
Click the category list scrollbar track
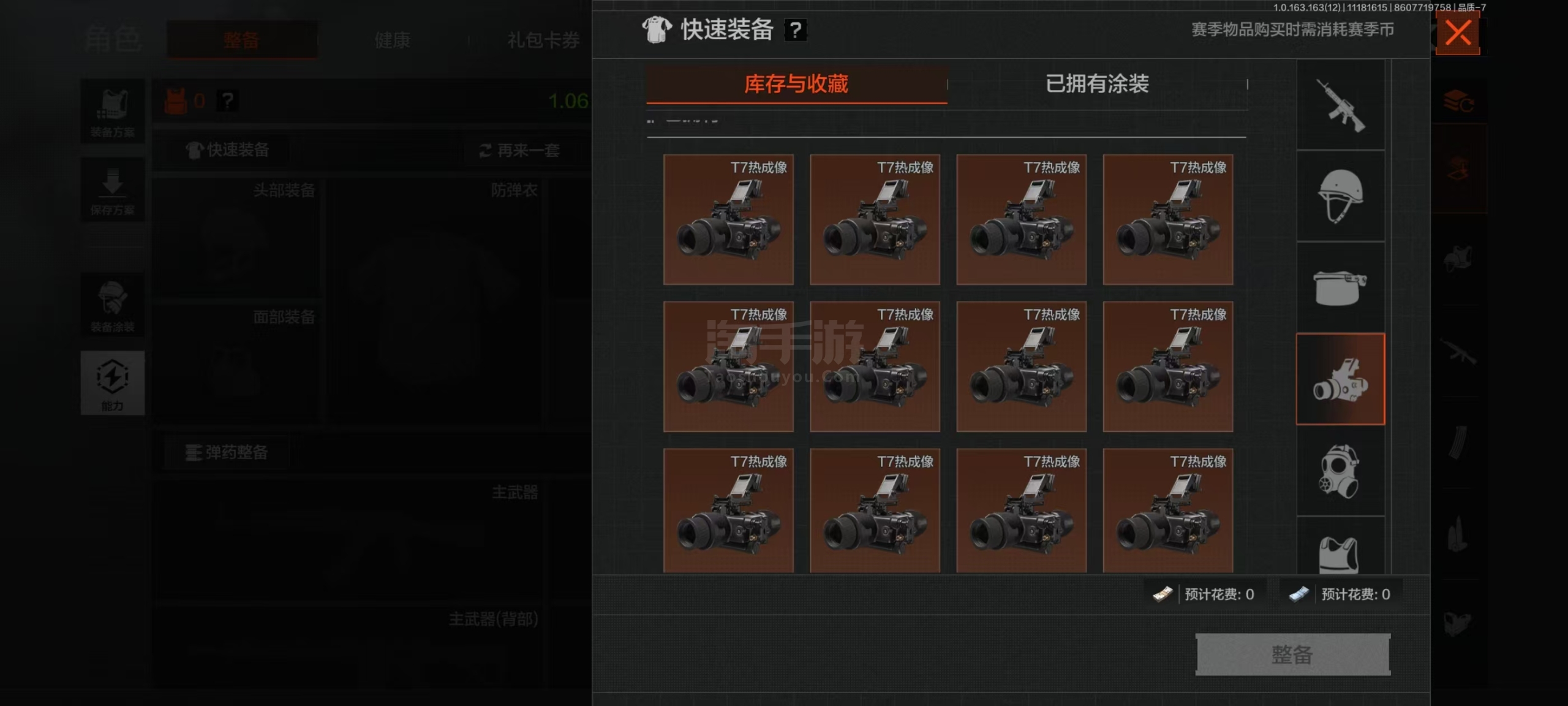pos(1390,317)
